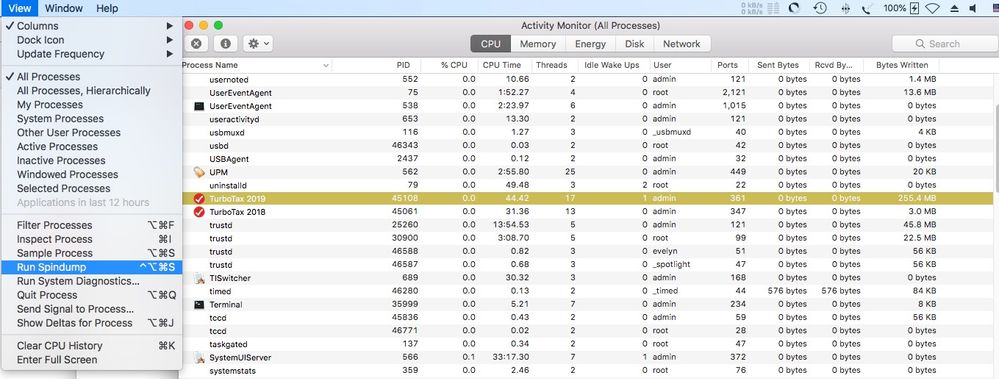Choose Other User Processes filter
Viewport: 999px width, 379px height.
[91, 133]
